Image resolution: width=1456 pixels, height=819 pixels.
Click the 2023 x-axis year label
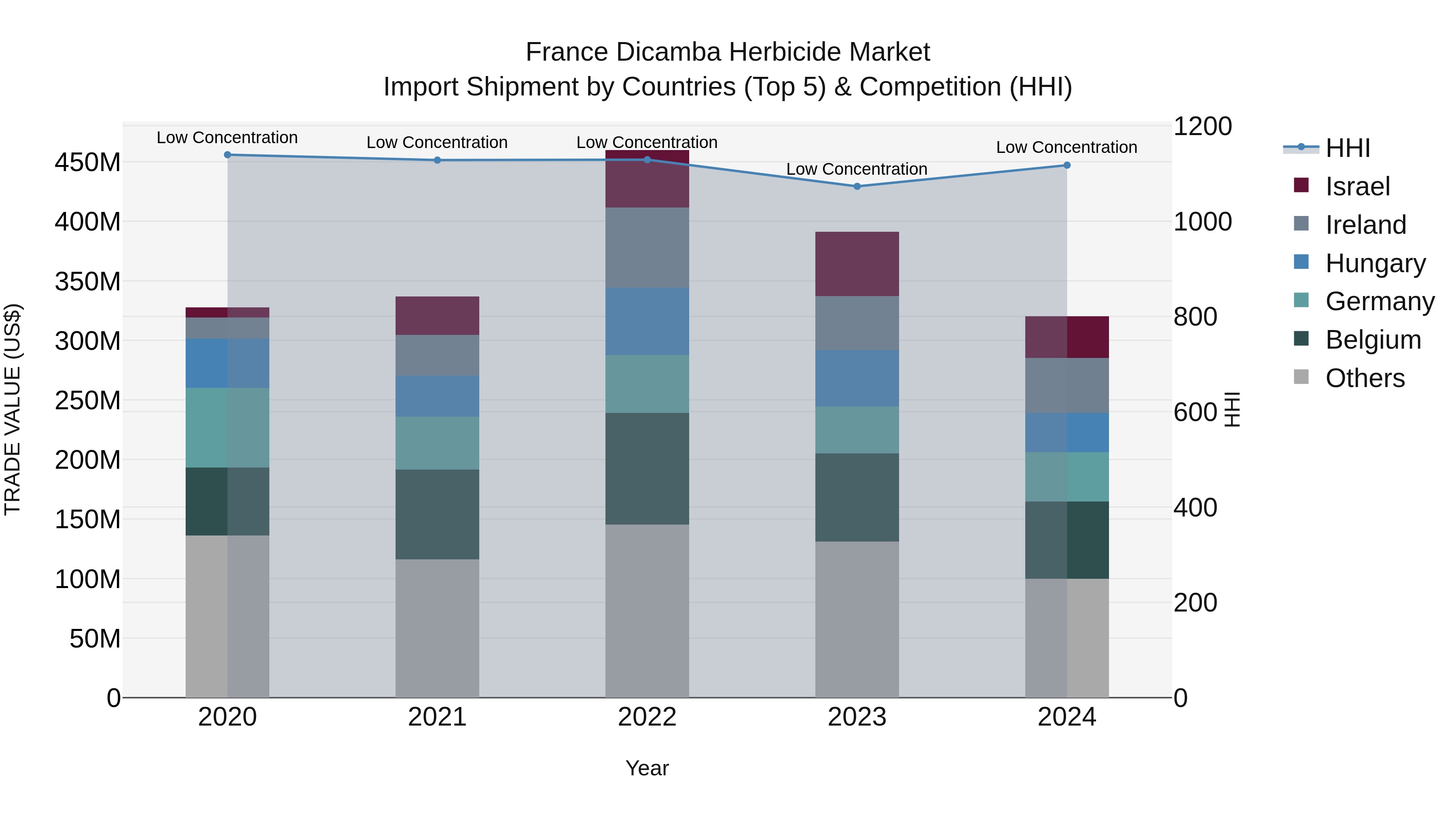(857, 717)
